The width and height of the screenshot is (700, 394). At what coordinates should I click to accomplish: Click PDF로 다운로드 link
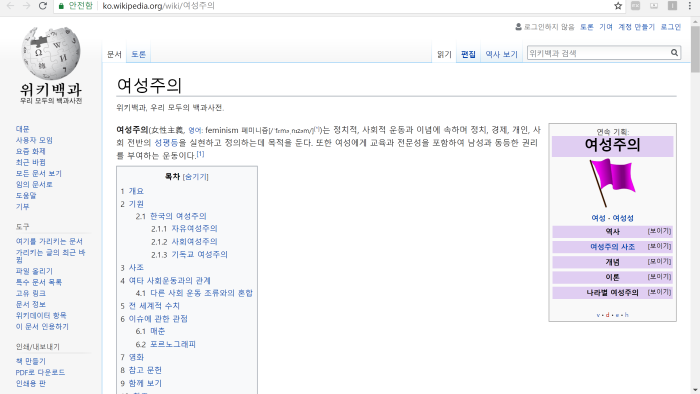click(40, 372)
